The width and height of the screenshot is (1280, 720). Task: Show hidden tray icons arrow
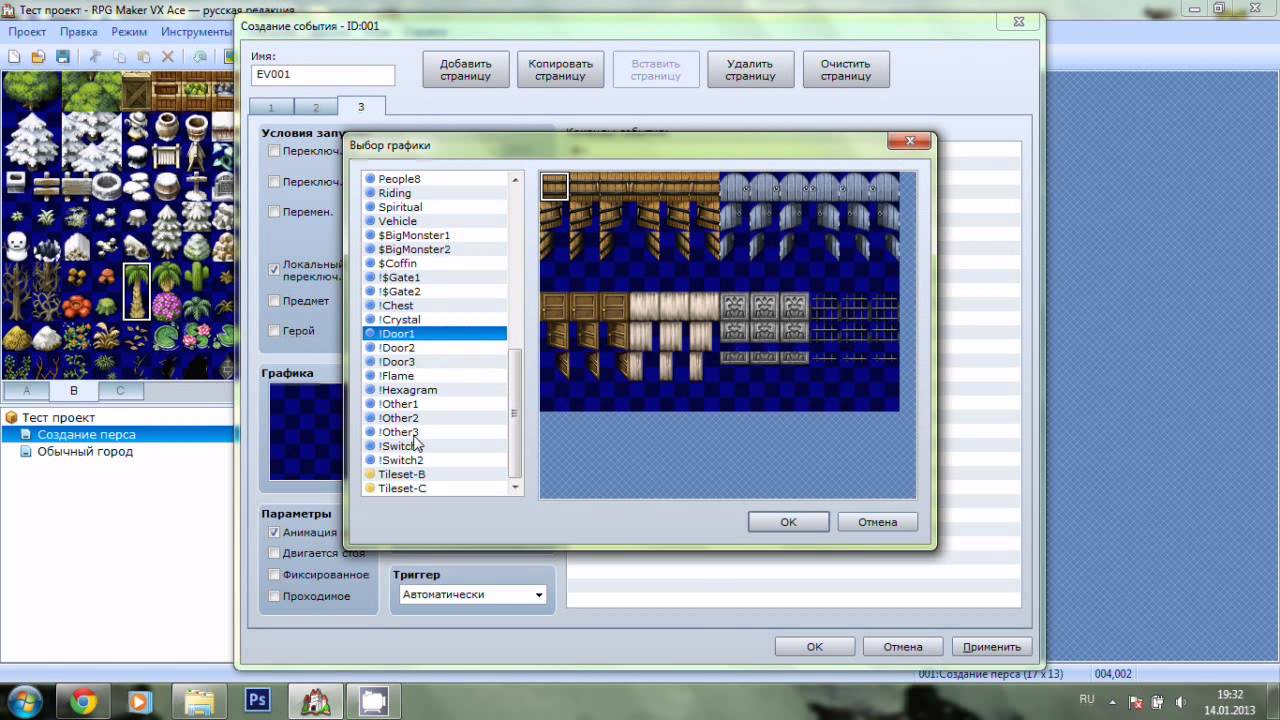1114,701
